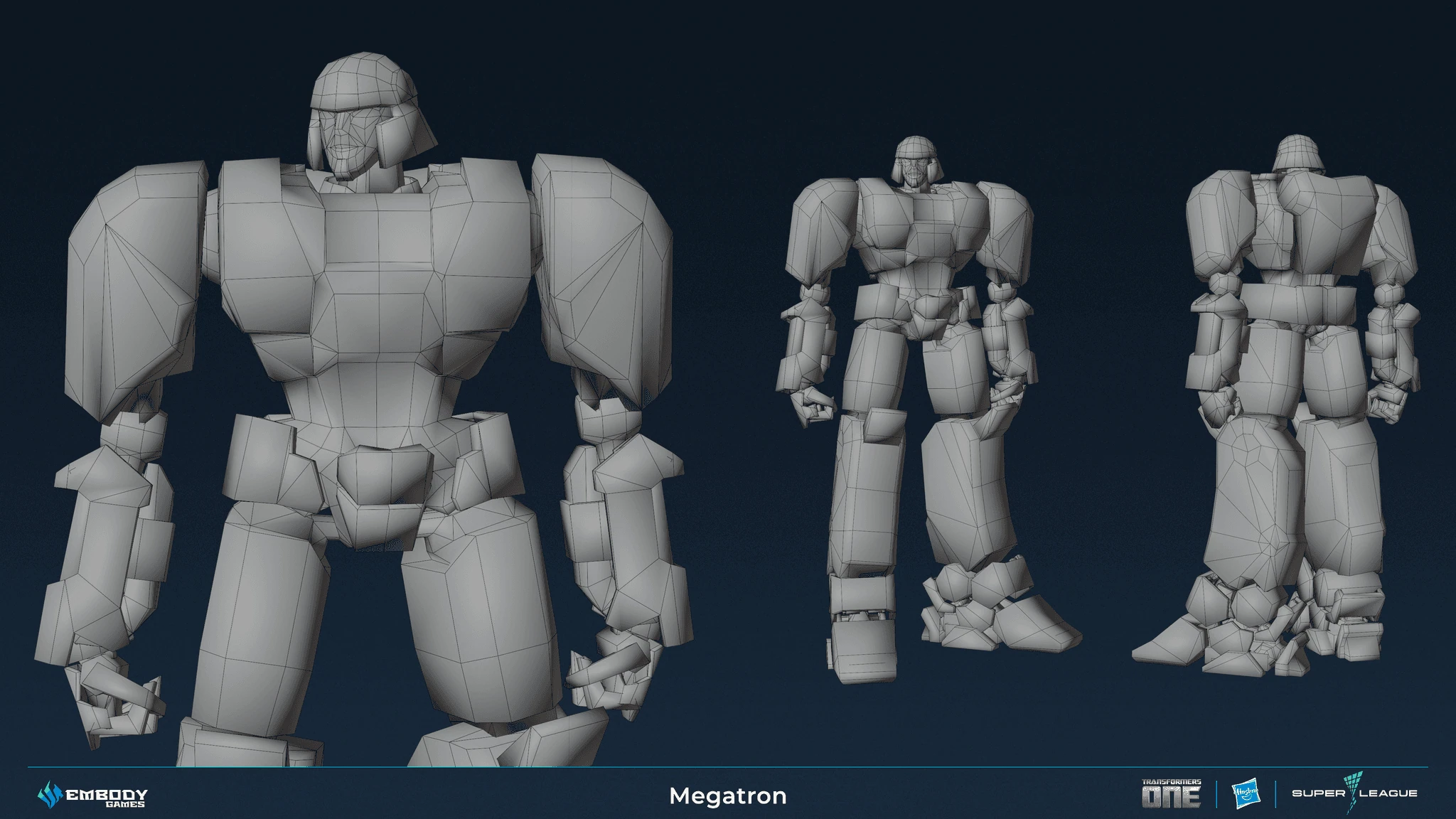Click the Embody Games logo

(92, 795)
